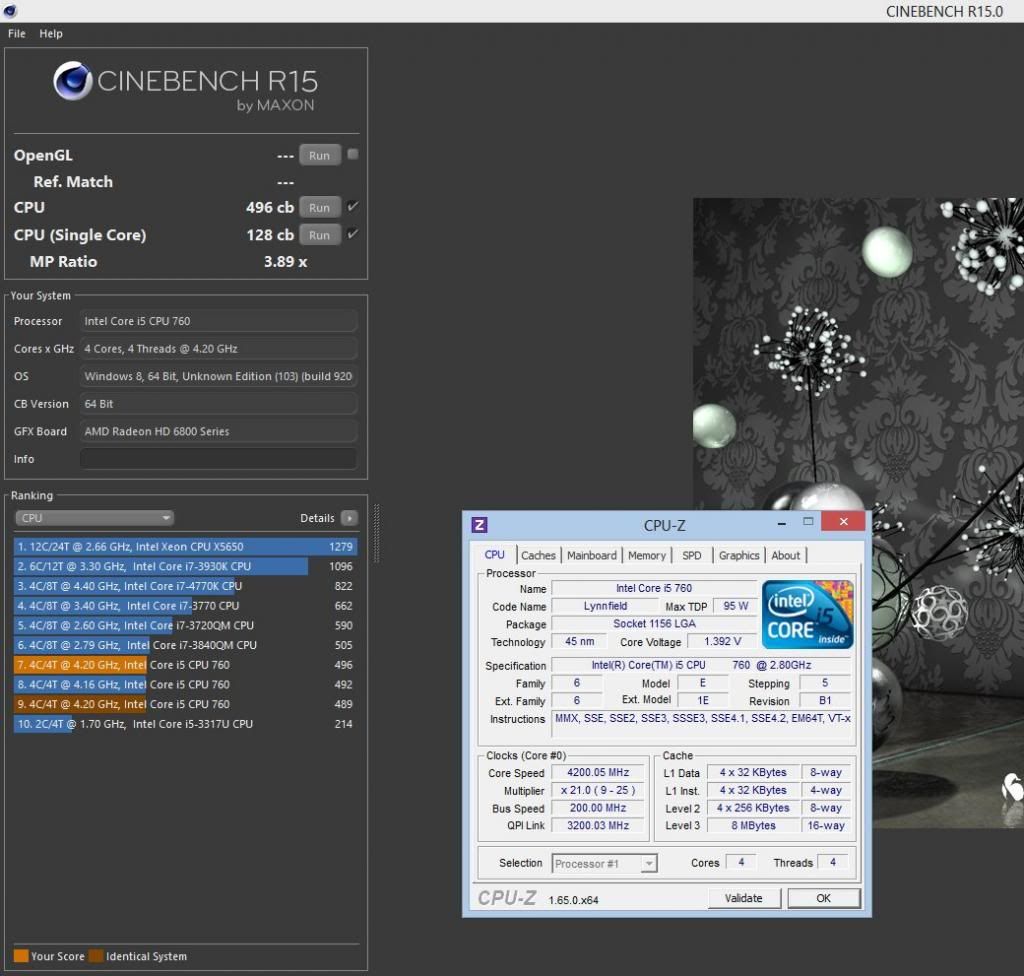This screenshot has height=976, width=1024.
Task: Toggle the CPU (Single Core) checkmark
Action: pyautogui.click(x=352, y=235)
